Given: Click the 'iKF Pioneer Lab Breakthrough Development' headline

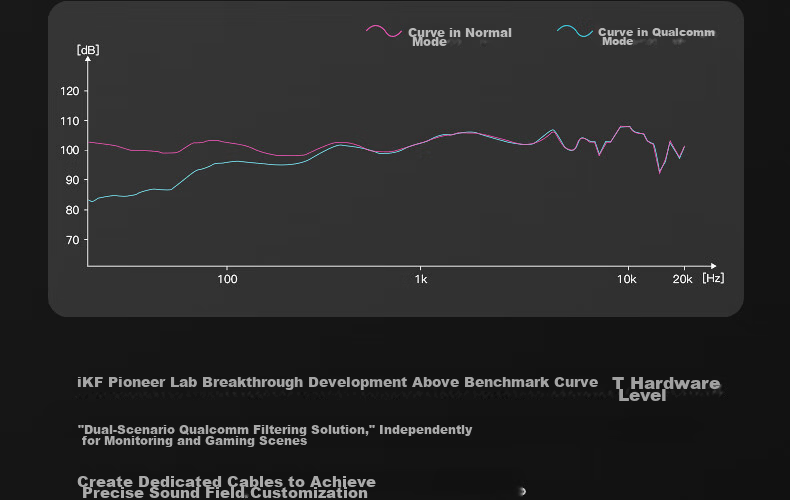Looking at the screenshot, I should [338, 382].
